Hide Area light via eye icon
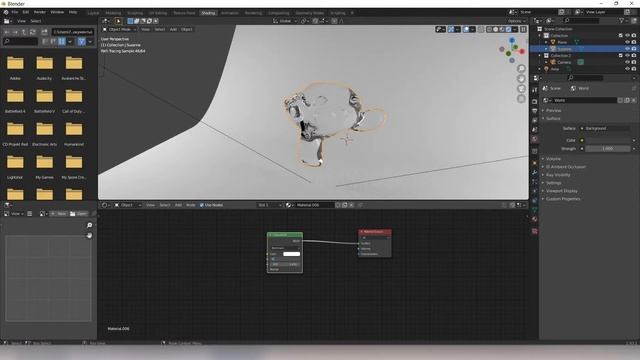640x360 pixels. pos(627,69)
